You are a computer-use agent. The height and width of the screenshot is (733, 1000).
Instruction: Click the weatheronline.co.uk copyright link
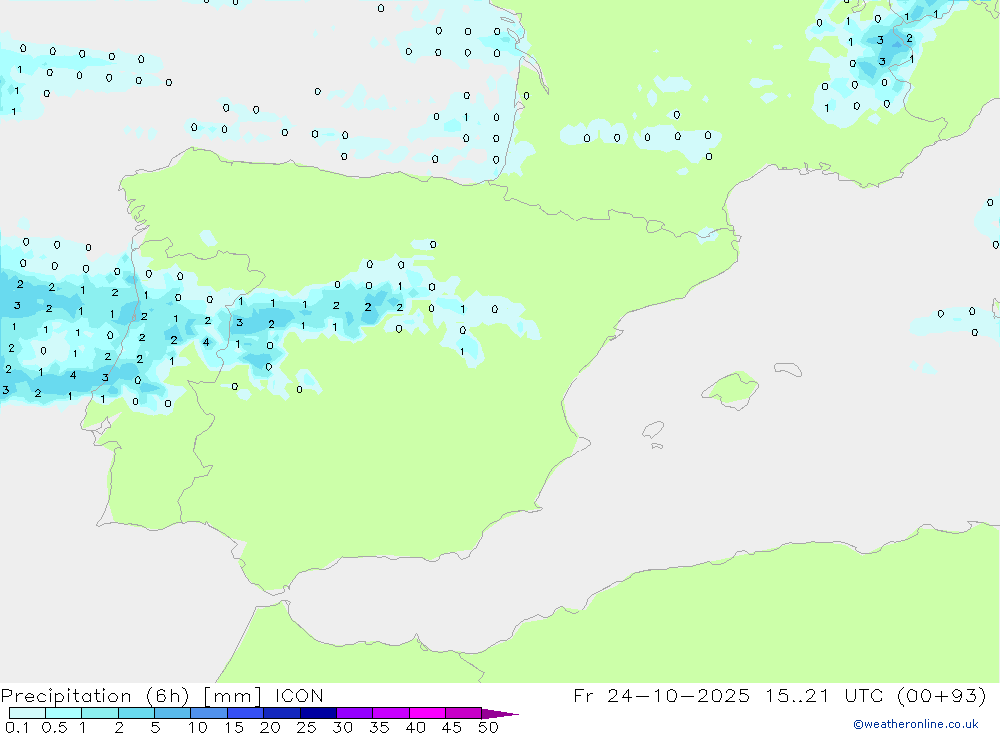click(x=916, y=724)
